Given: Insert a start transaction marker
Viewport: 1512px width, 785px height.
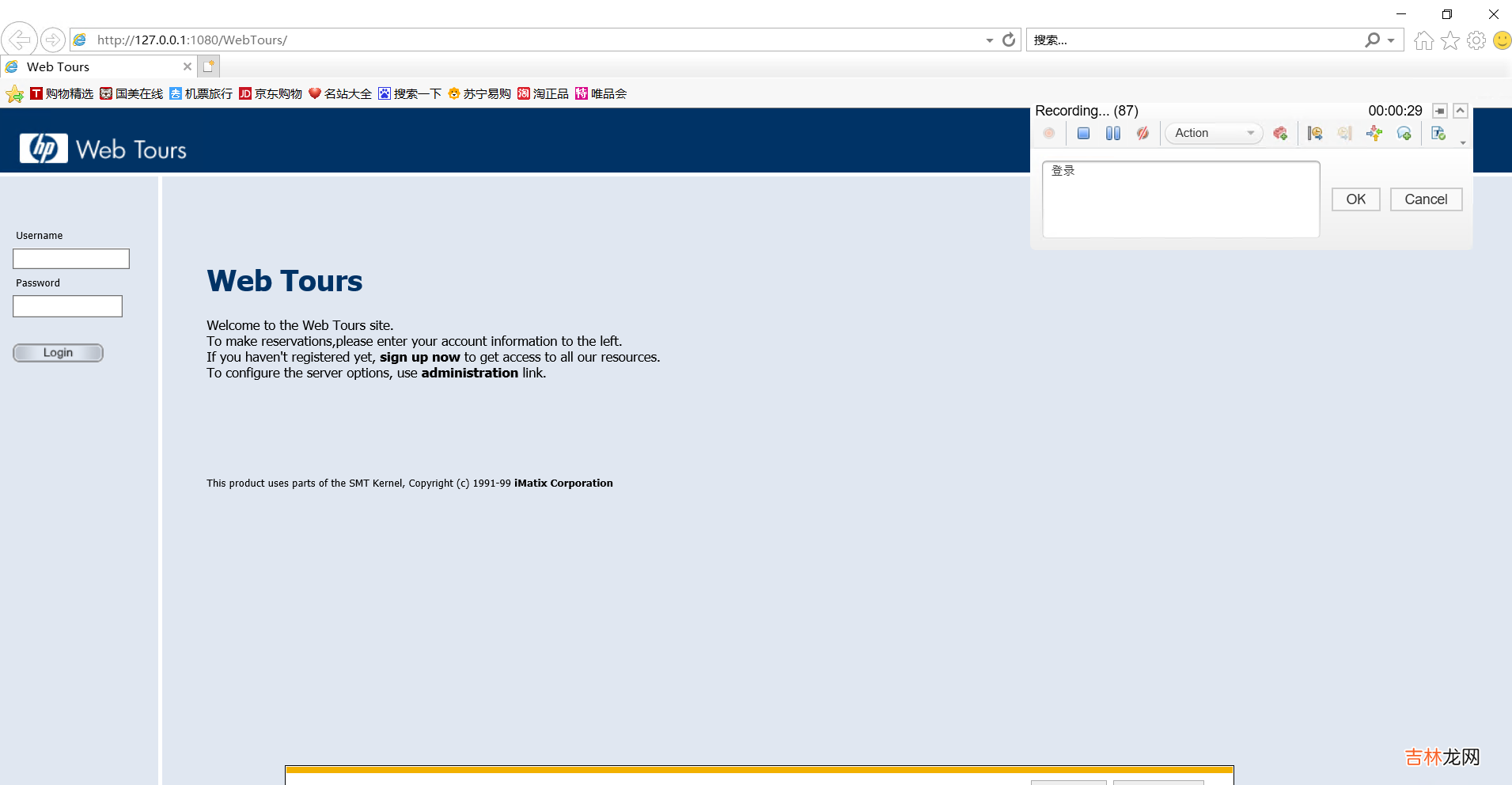Looking at the screenshot, I should coord(1315,134).
